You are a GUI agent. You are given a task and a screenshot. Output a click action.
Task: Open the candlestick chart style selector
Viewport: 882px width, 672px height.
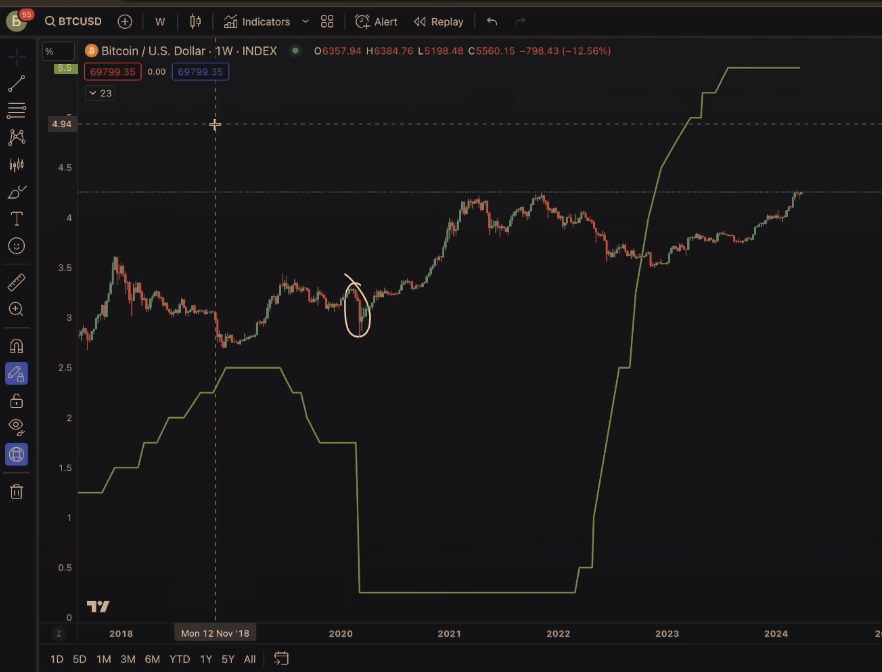195,21
